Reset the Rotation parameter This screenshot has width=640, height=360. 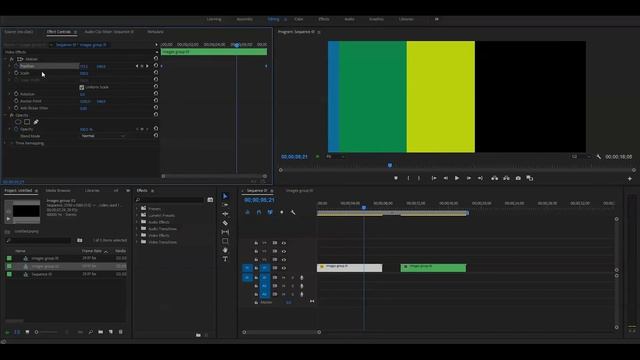pos(156,93)
